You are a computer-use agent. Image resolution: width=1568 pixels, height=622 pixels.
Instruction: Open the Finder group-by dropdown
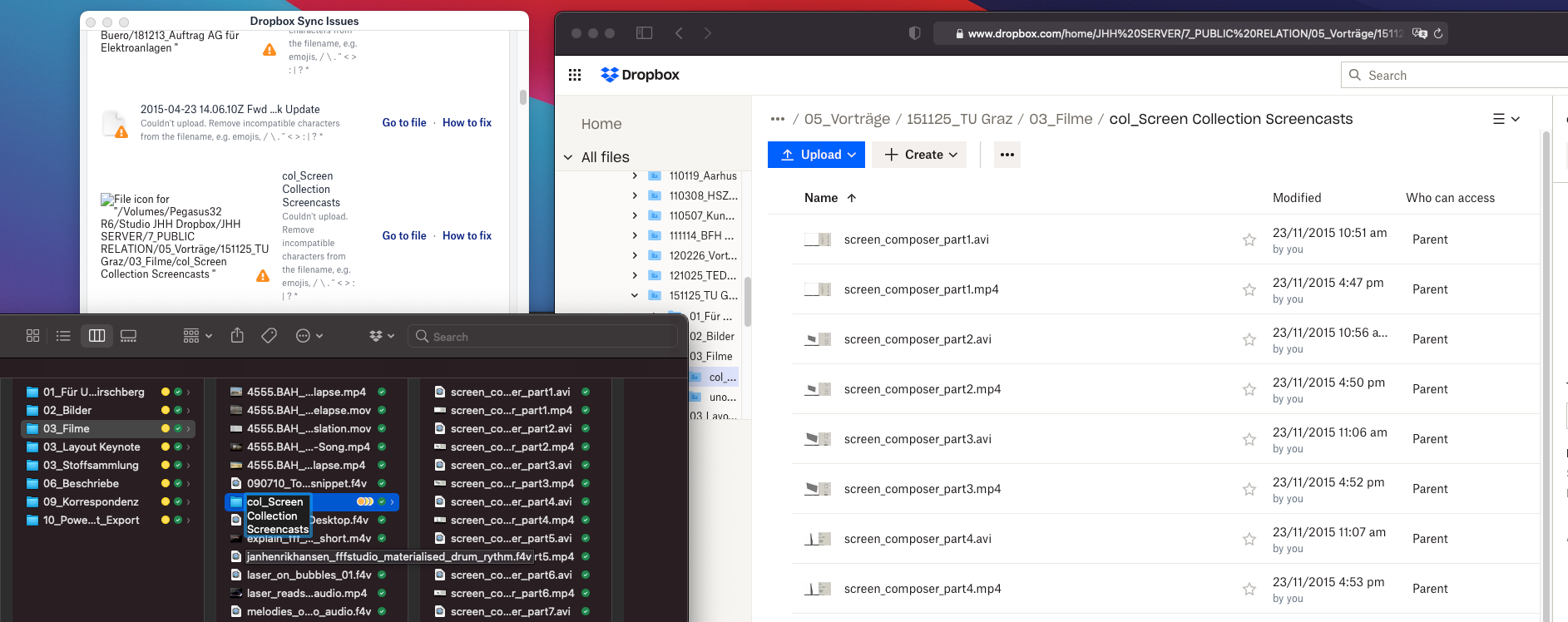(x=198, y=336)
